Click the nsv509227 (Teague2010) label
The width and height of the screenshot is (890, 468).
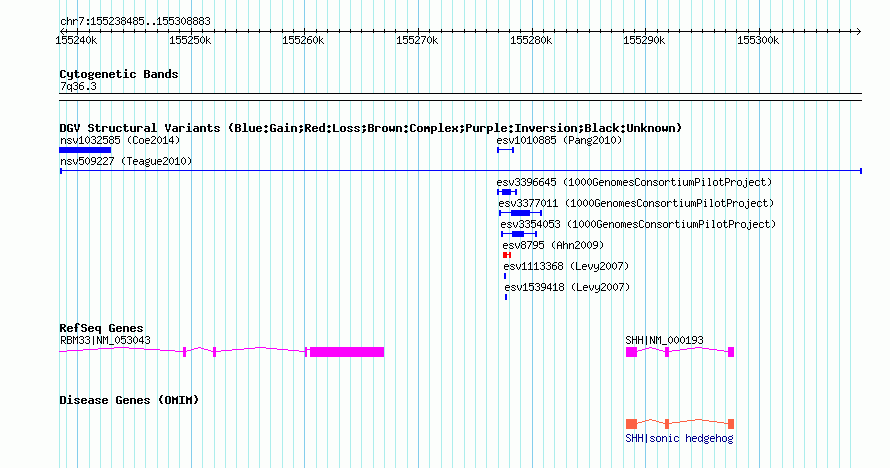click(126, 161)
